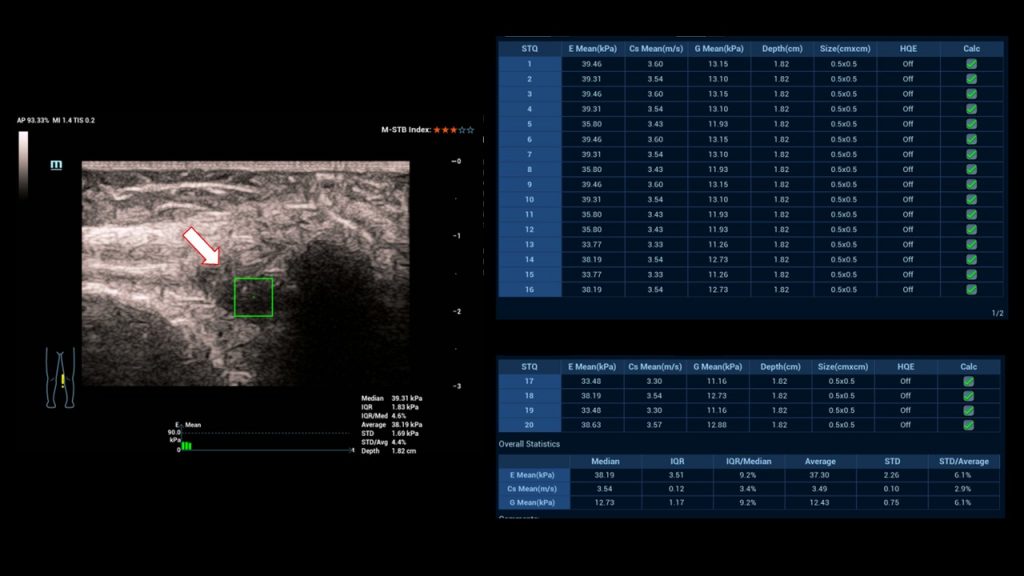Click the IQR 1.83 kPa readout under image
Image resolution: width=1024 pixels, height=576 pixels.
click(390, 407)
